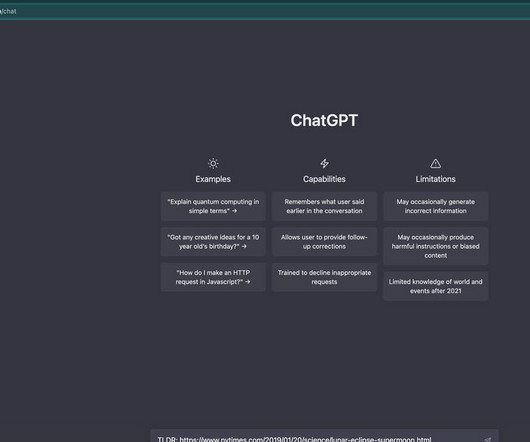Pick the HTTP request in Javascript example
This screenshot has width=530, height=442.
(213, 277)
